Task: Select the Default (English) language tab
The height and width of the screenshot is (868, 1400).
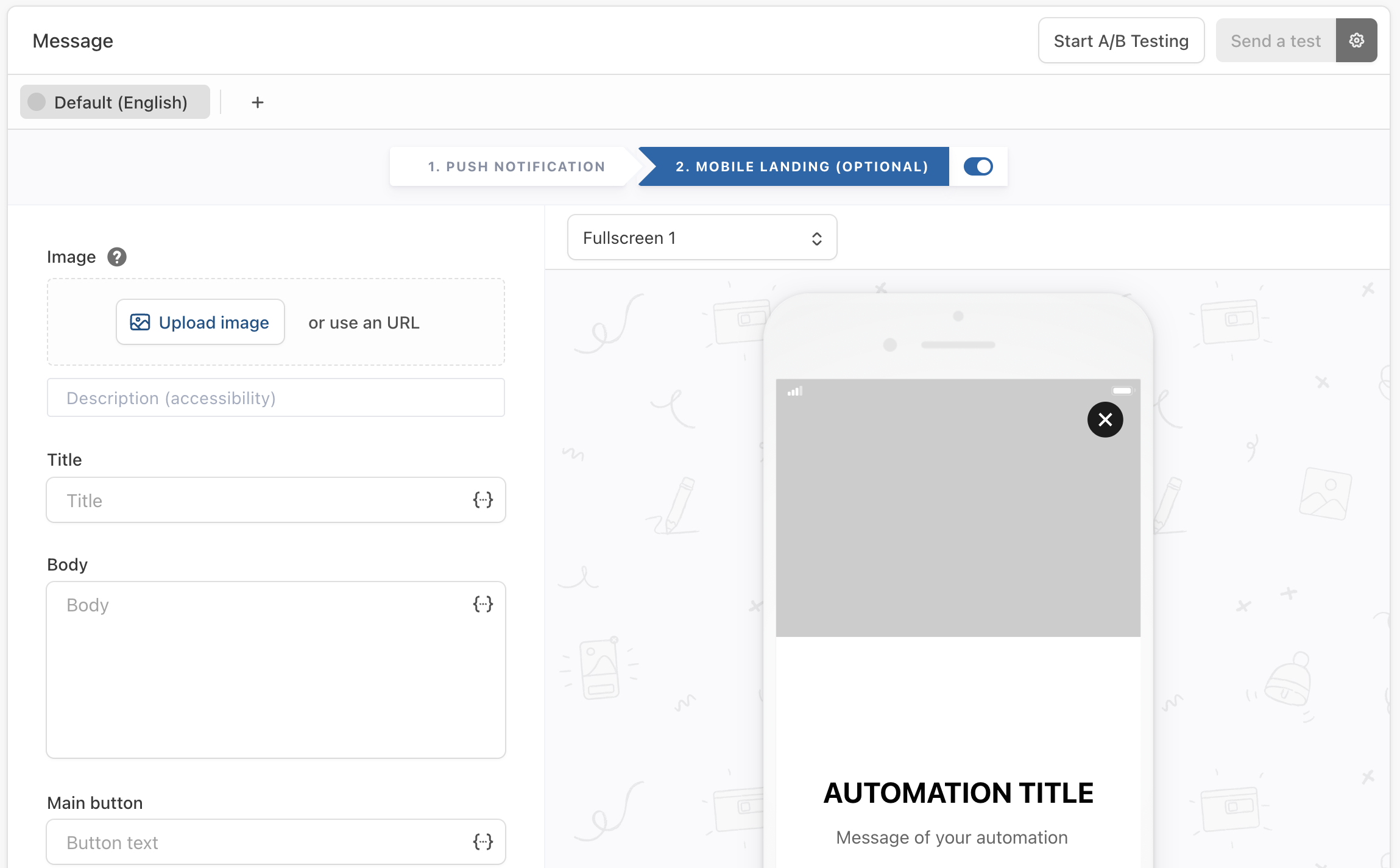Action: 115,102
